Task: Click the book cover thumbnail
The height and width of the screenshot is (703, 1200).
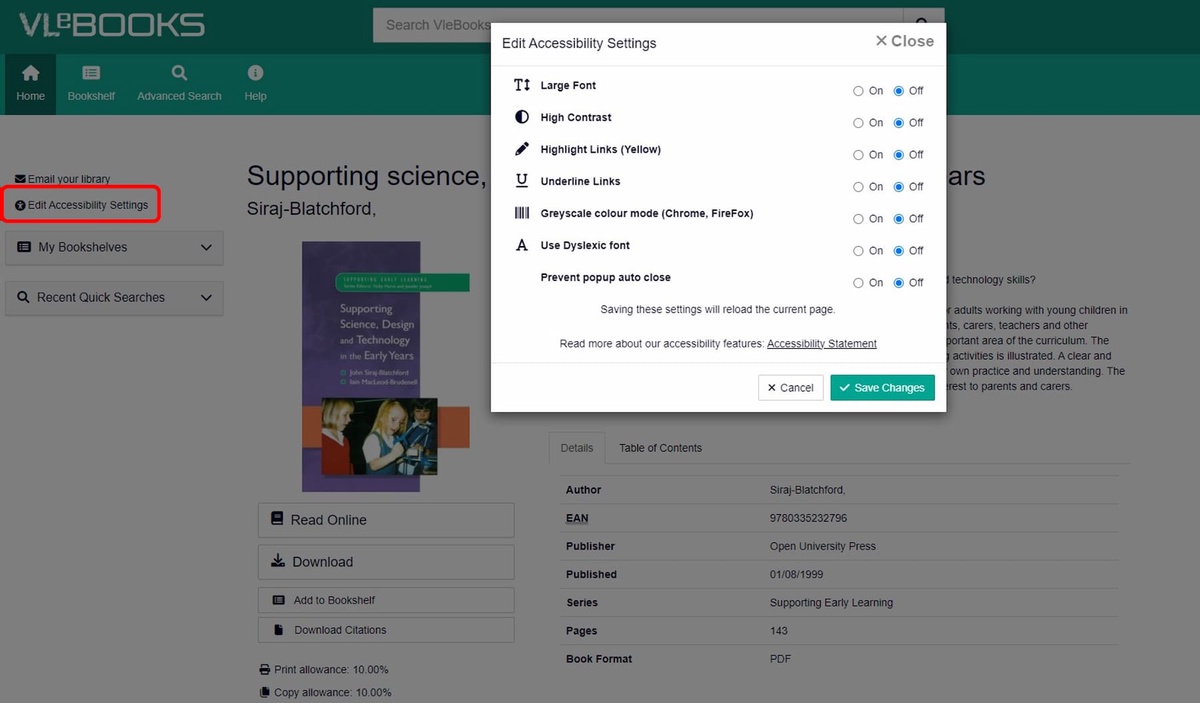Action: point(386,366)
